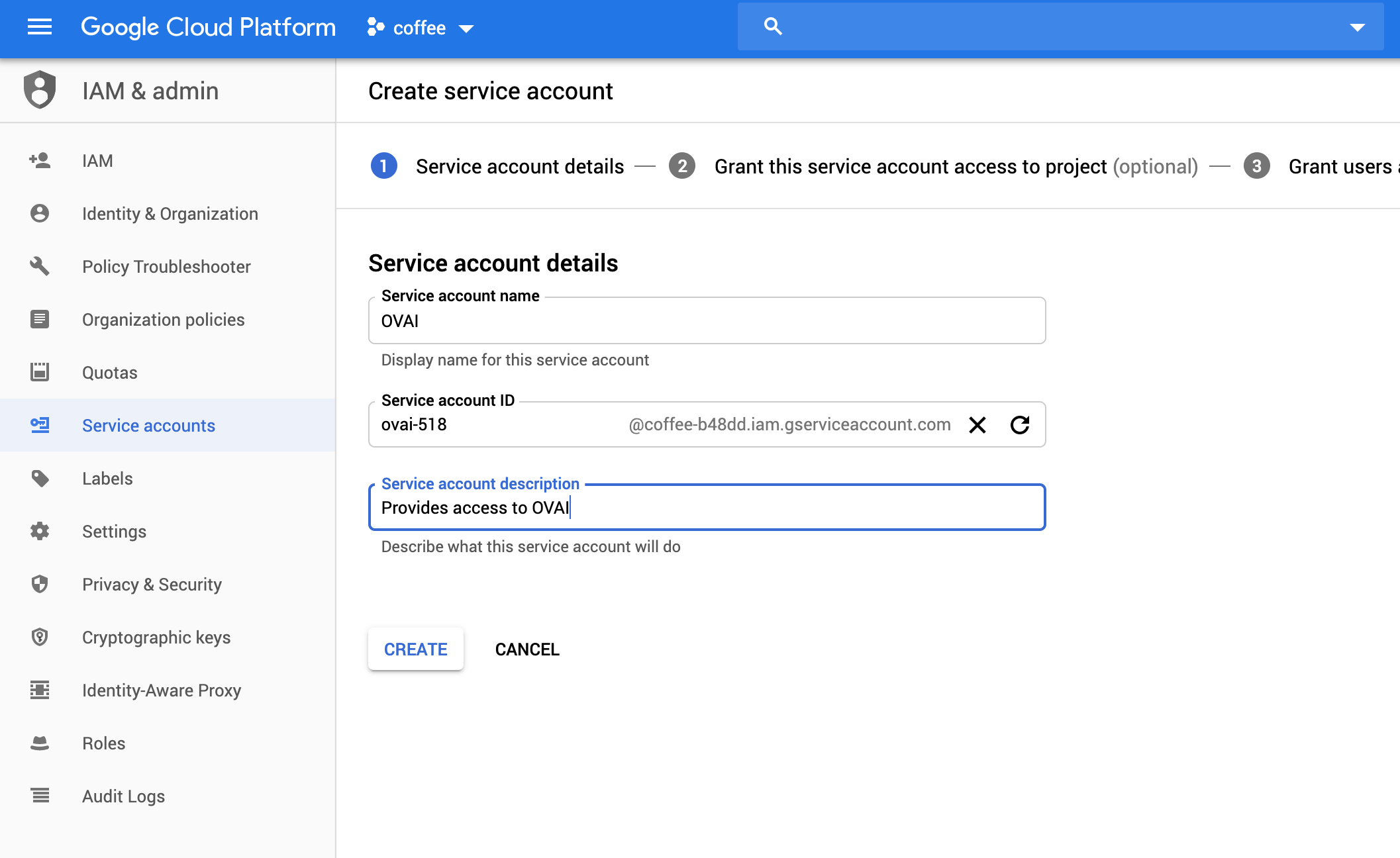
Task: Click the project hexagon icon beside coffee
Action: pos(375,27)
